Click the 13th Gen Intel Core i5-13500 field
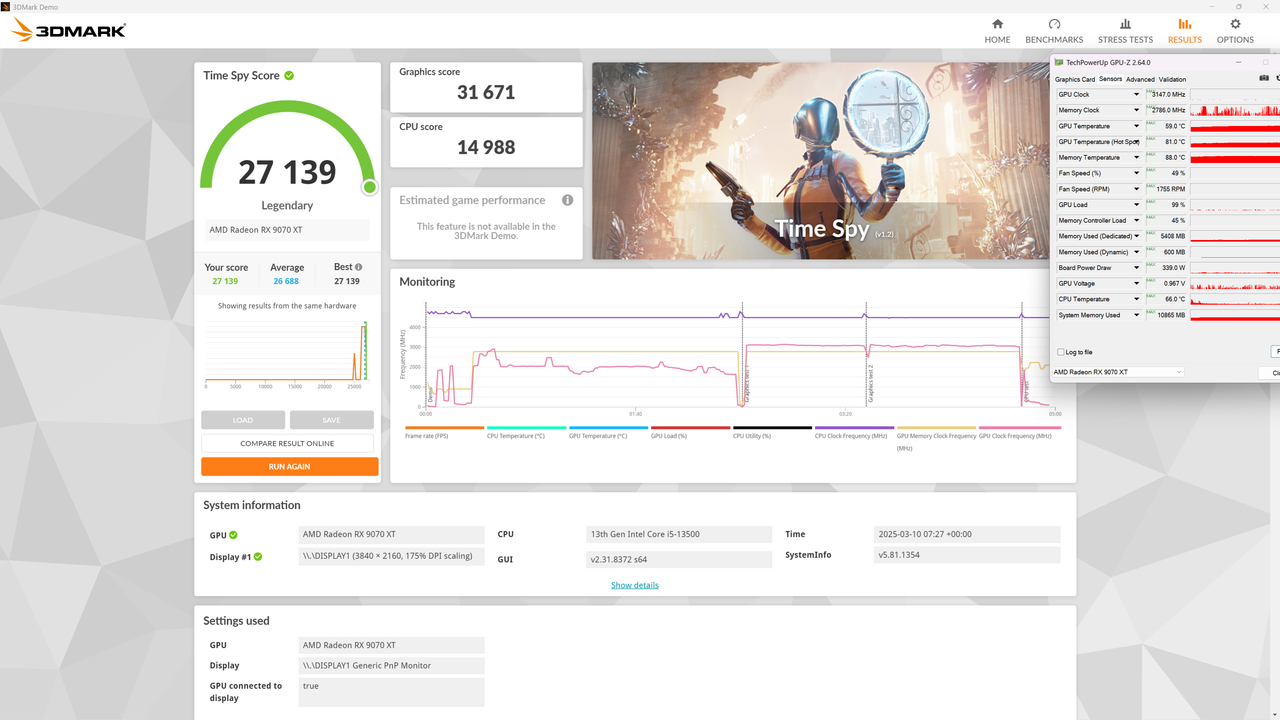Viewport: 1280px width, 720px height. click(x=679, y=534)
